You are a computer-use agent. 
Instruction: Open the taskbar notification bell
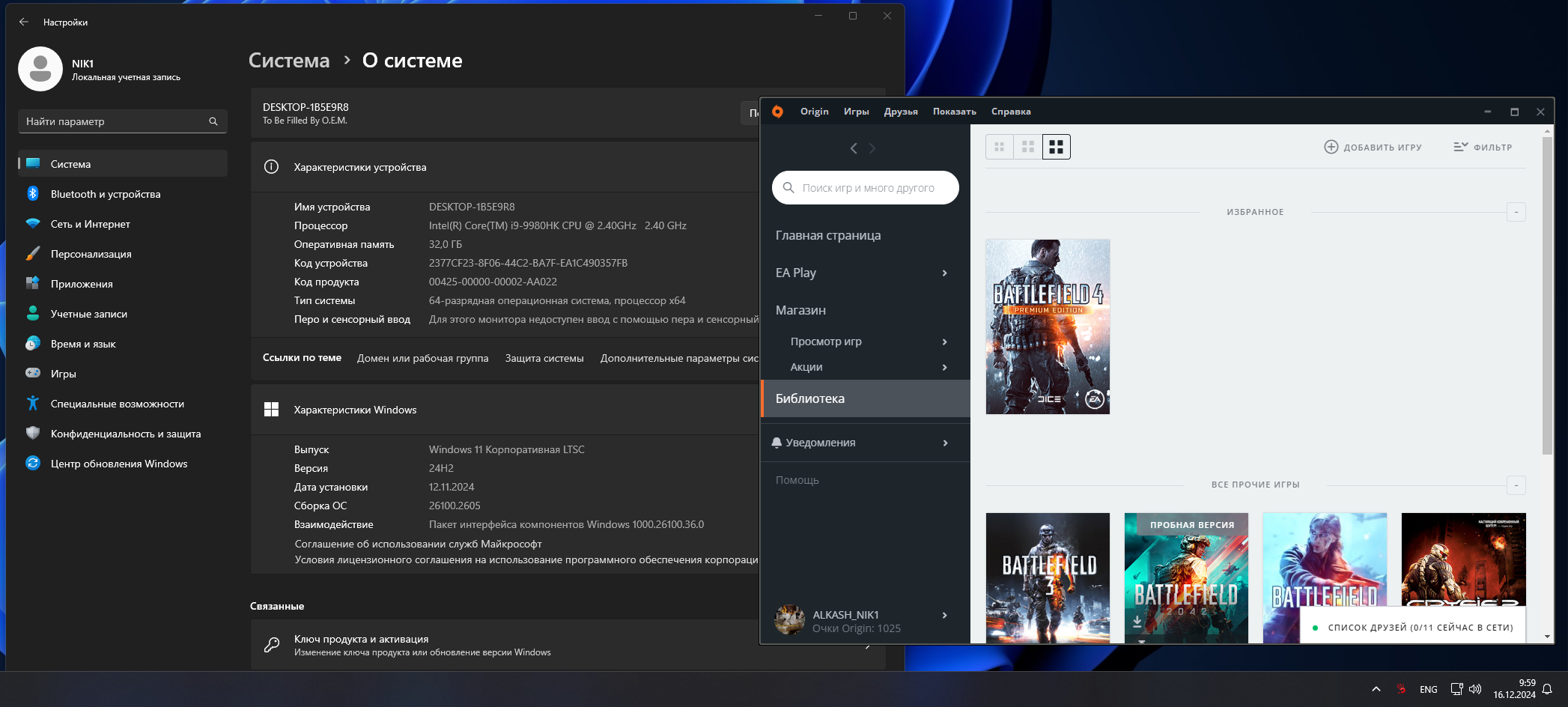tap(1547, 689)
